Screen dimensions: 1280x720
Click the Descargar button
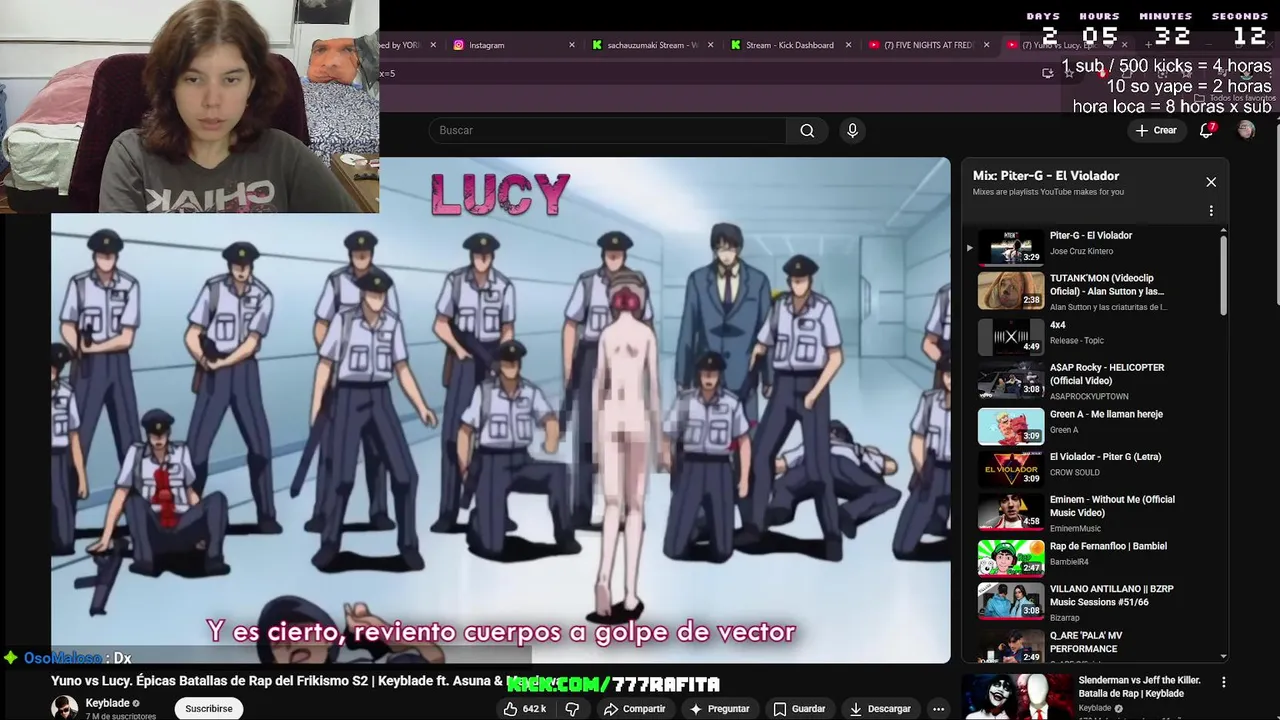[880, 709]
